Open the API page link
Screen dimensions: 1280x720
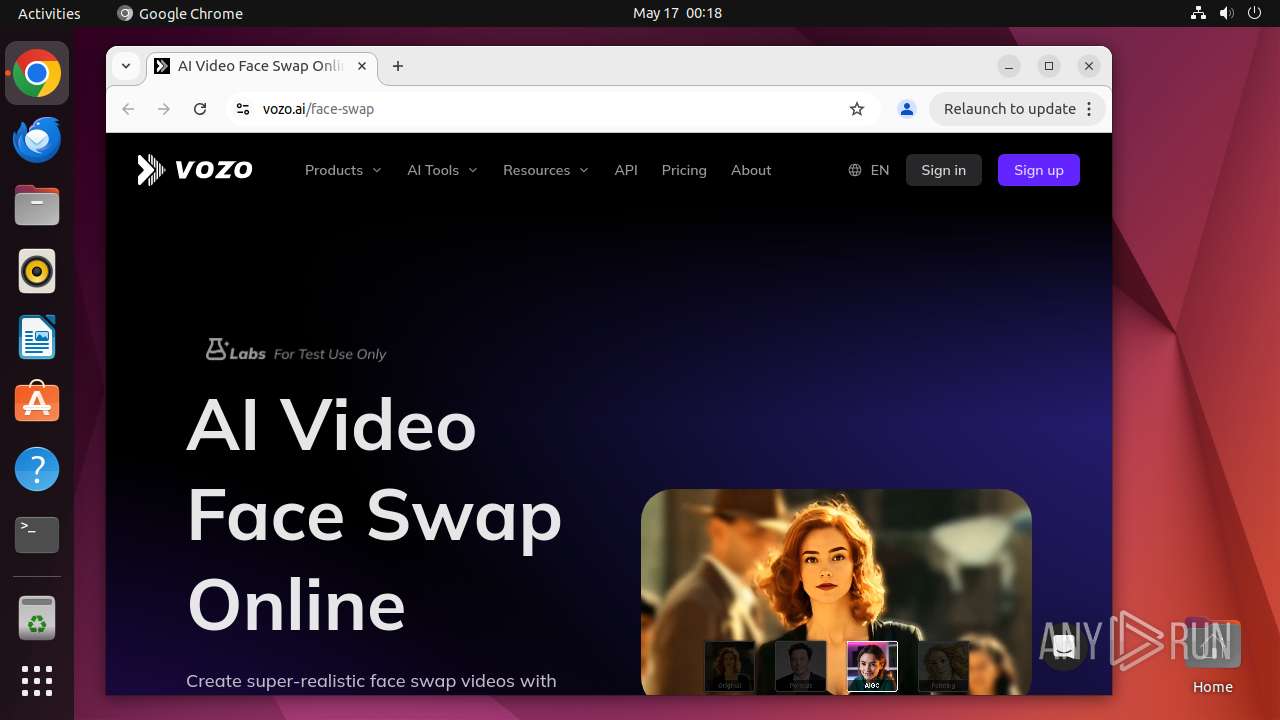click(626, 170)
